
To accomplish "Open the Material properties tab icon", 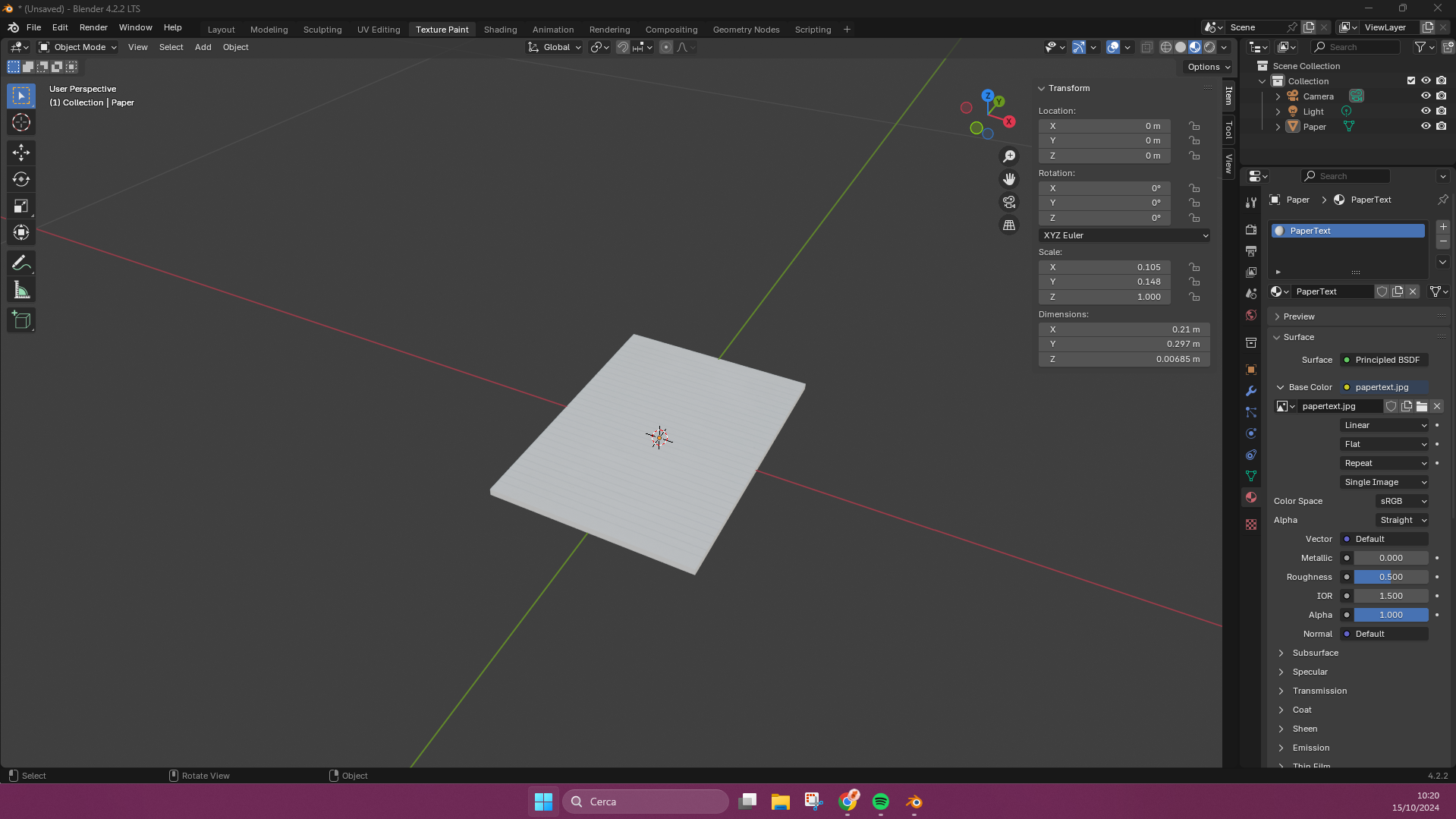I will tap(1251, 497).
